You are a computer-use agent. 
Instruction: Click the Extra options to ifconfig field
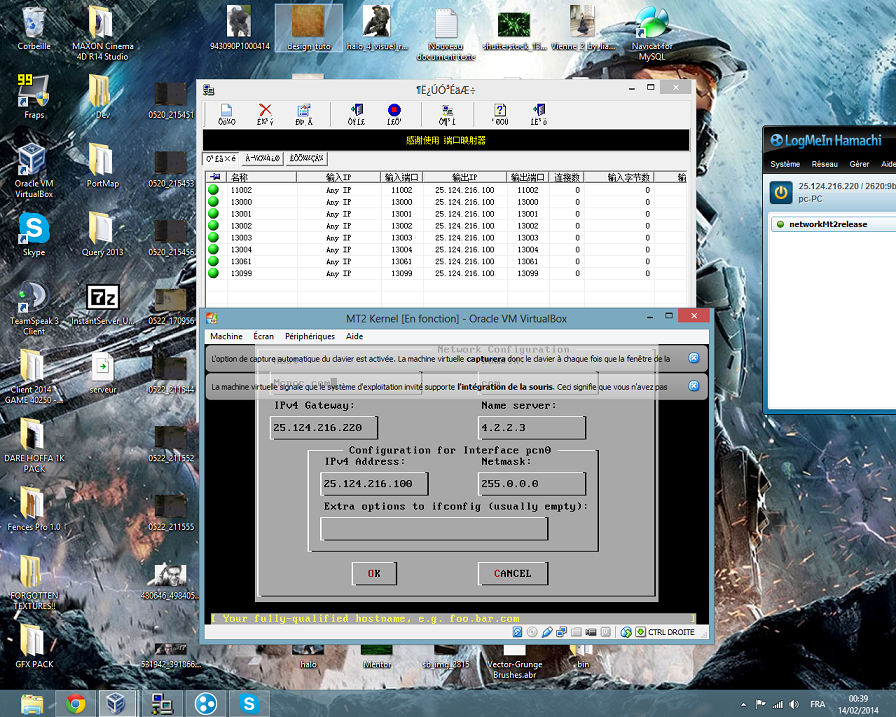434,528
